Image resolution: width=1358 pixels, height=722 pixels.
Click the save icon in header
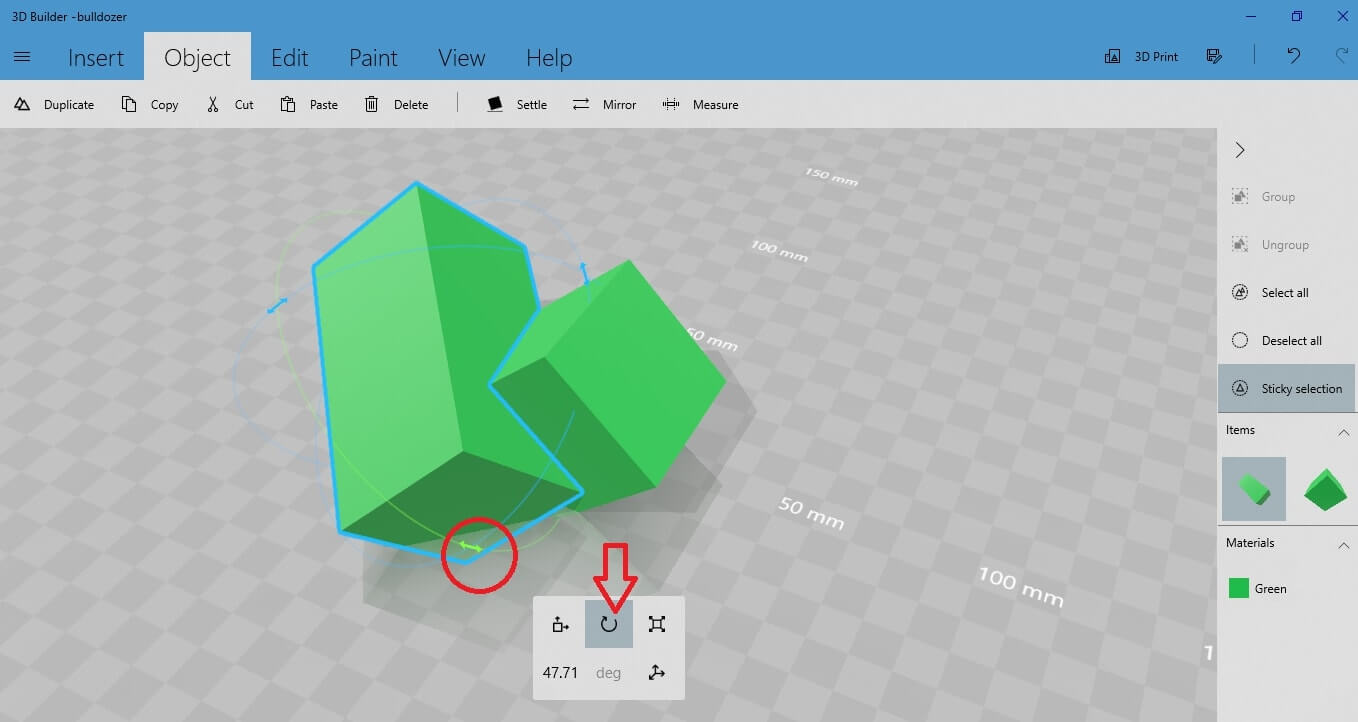[x=1215, y=57]
